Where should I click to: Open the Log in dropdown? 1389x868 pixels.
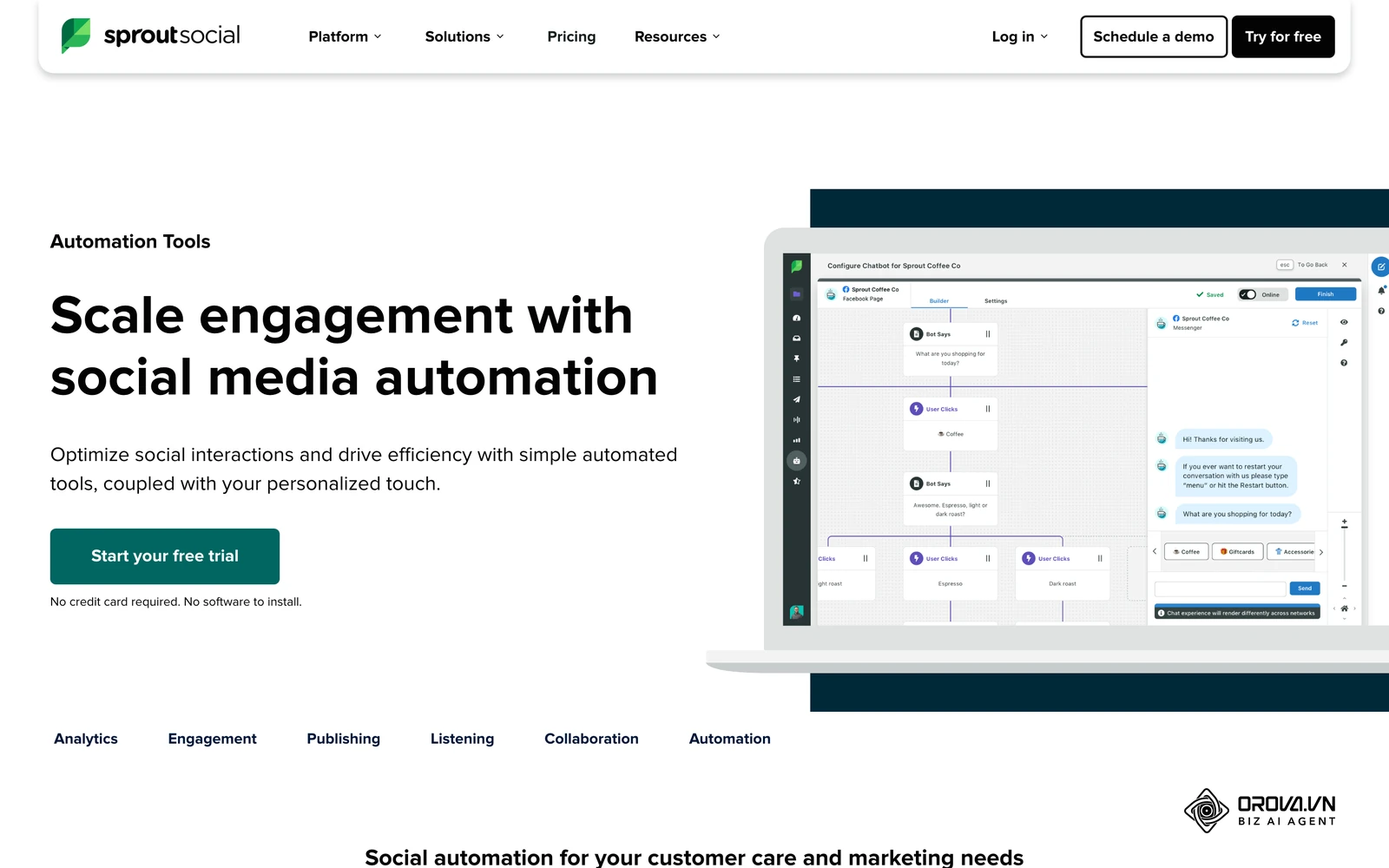click(1020, 36)
